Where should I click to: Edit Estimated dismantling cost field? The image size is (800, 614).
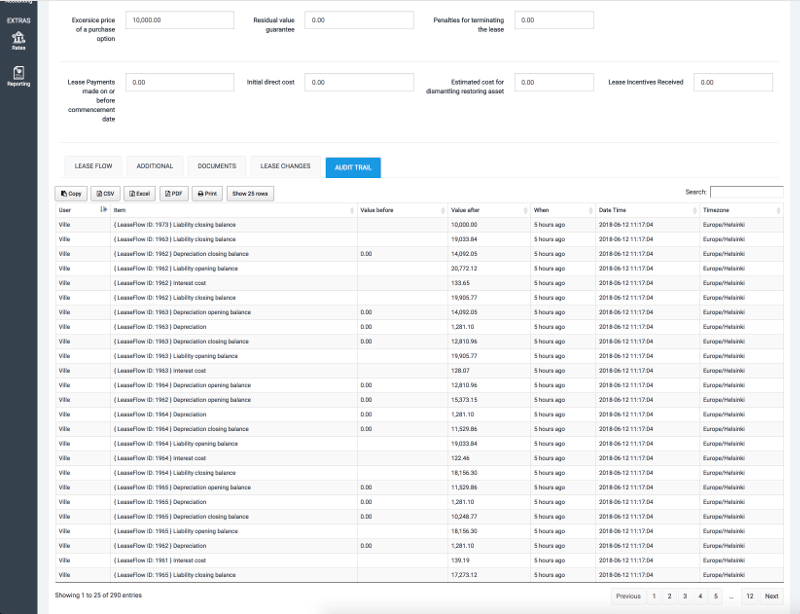coord(554,82)
